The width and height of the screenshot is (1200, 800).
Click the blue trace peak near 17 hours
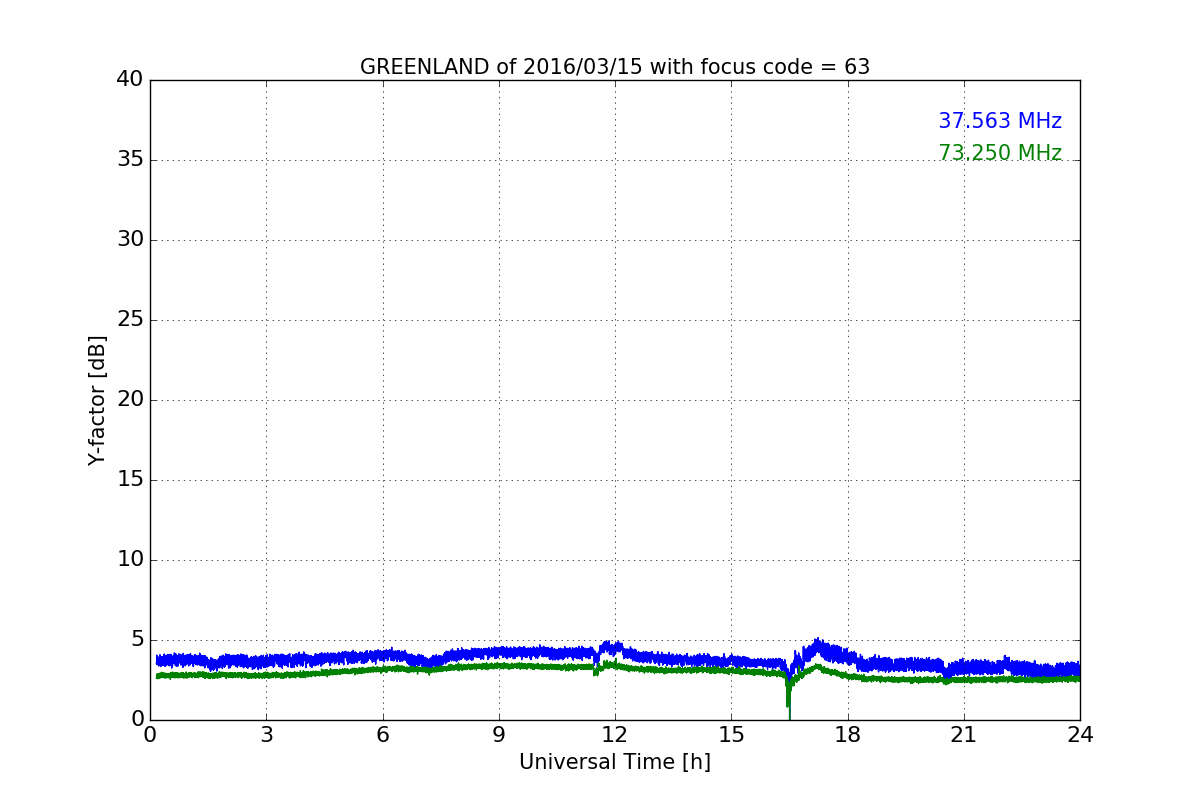click(x=818, y=644)
